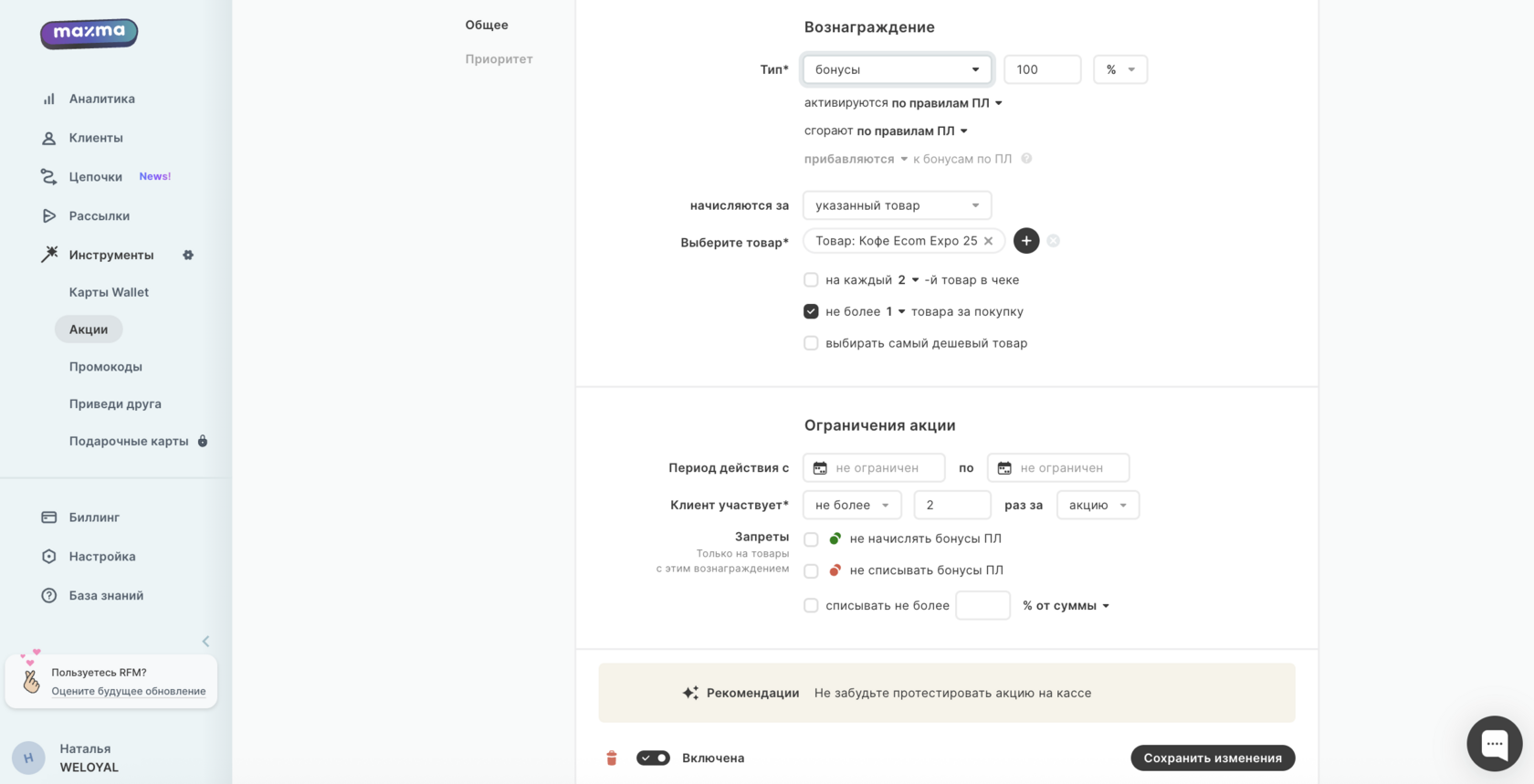Uncheck the не более товара за покупку checkbox
Screen dimensions: 1534x784
(811, 311)
